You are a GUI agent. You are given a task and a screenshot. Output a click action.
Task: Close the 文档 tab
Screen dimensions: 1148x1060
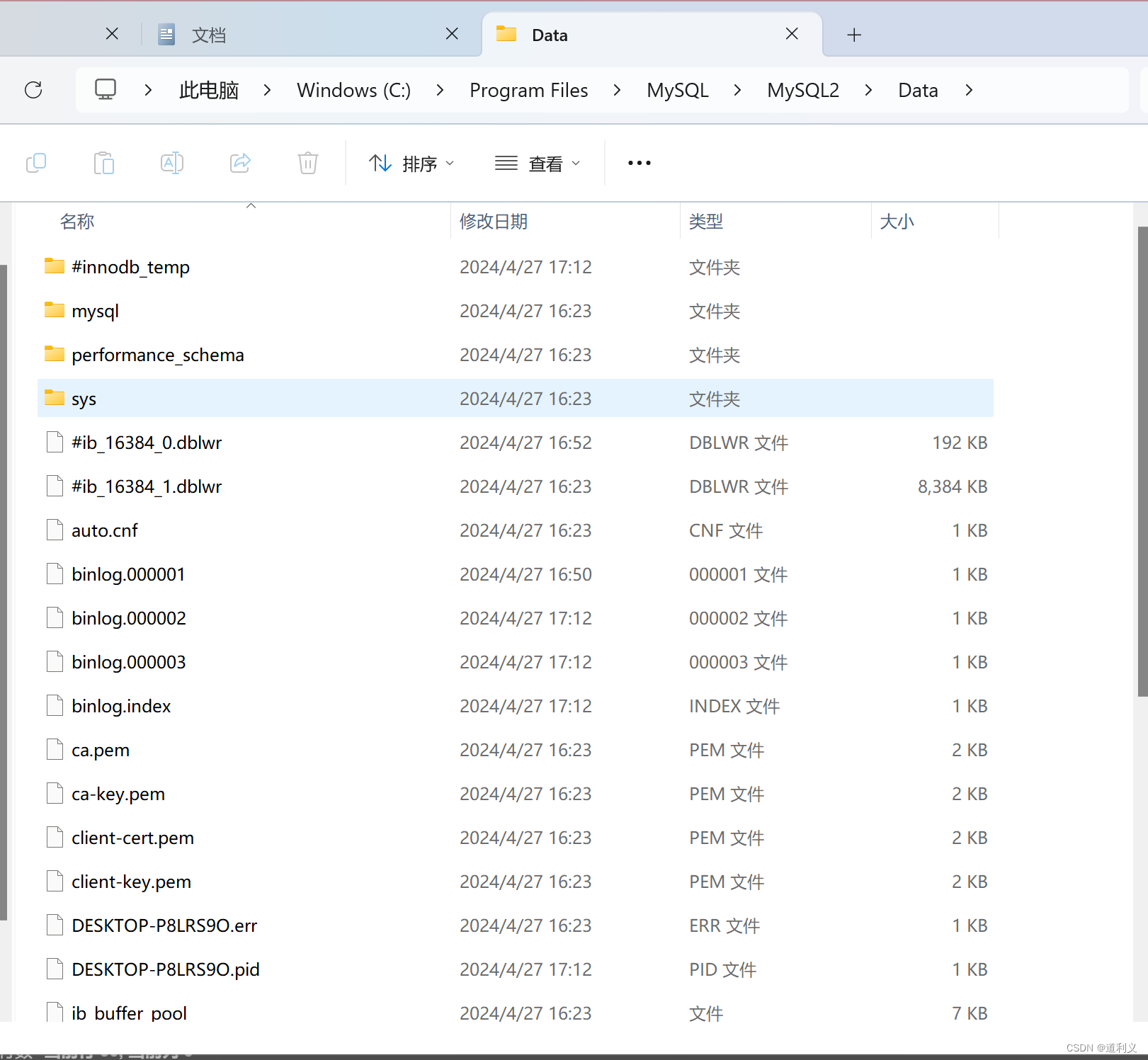point(453,34)
